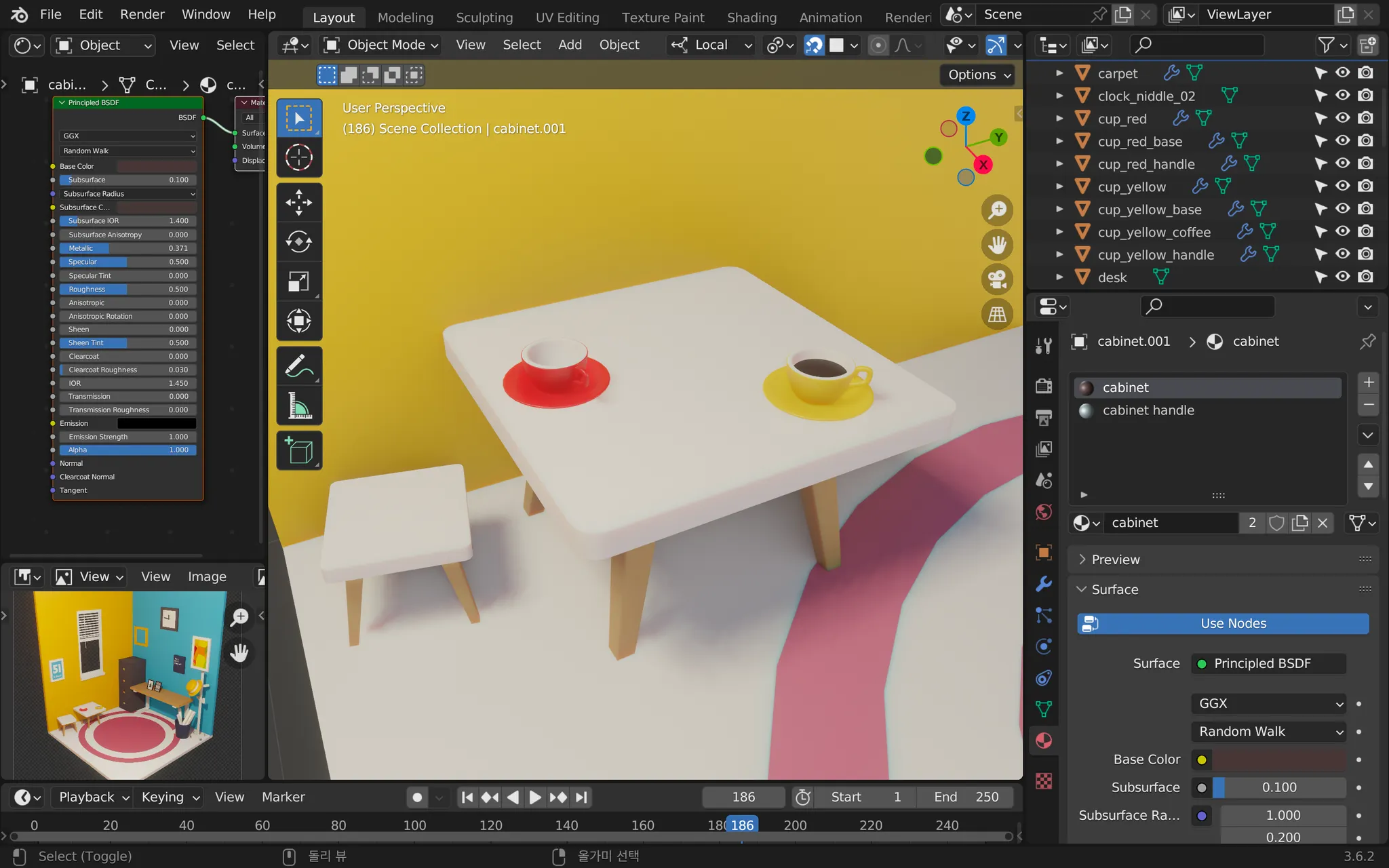Adjust the Metallic slider in node
This screenshot has width=1389, height=868.
tap(128, 248)
